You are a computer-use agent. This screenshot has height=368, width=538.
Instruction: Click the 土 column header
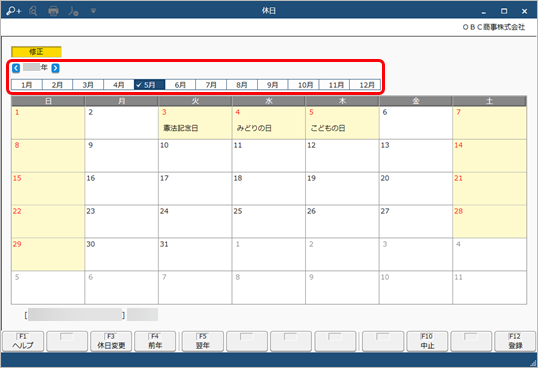[489, 101]
